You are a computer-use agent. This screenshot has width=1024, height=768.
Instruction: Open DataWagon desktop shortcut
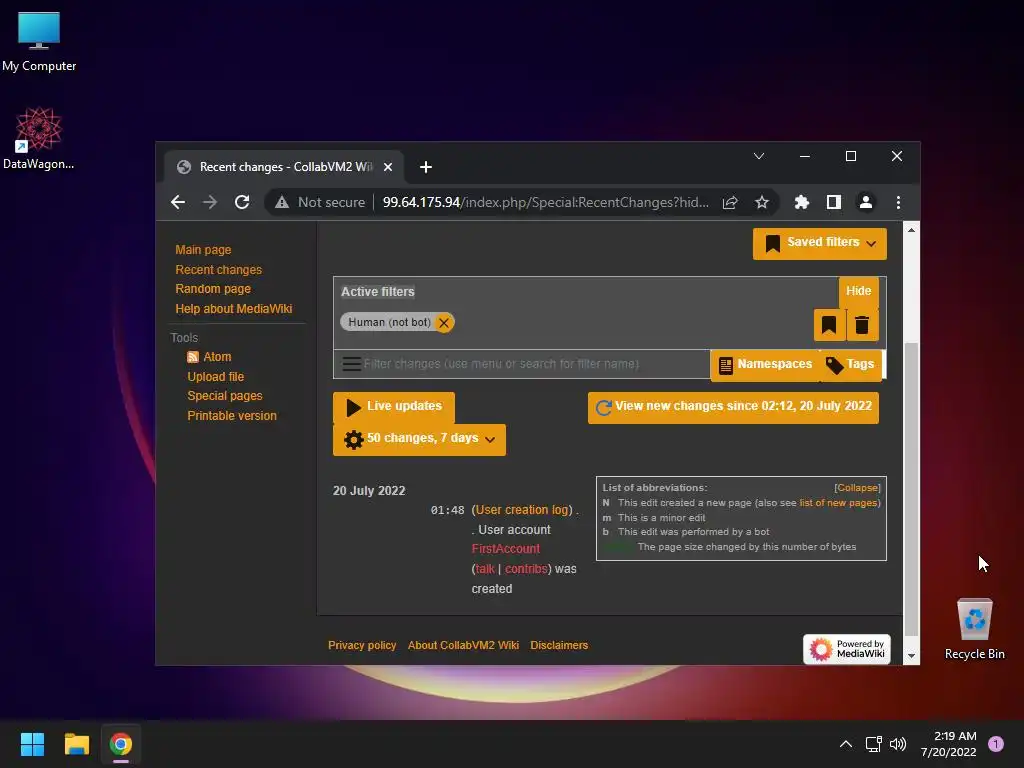point(39,138)
